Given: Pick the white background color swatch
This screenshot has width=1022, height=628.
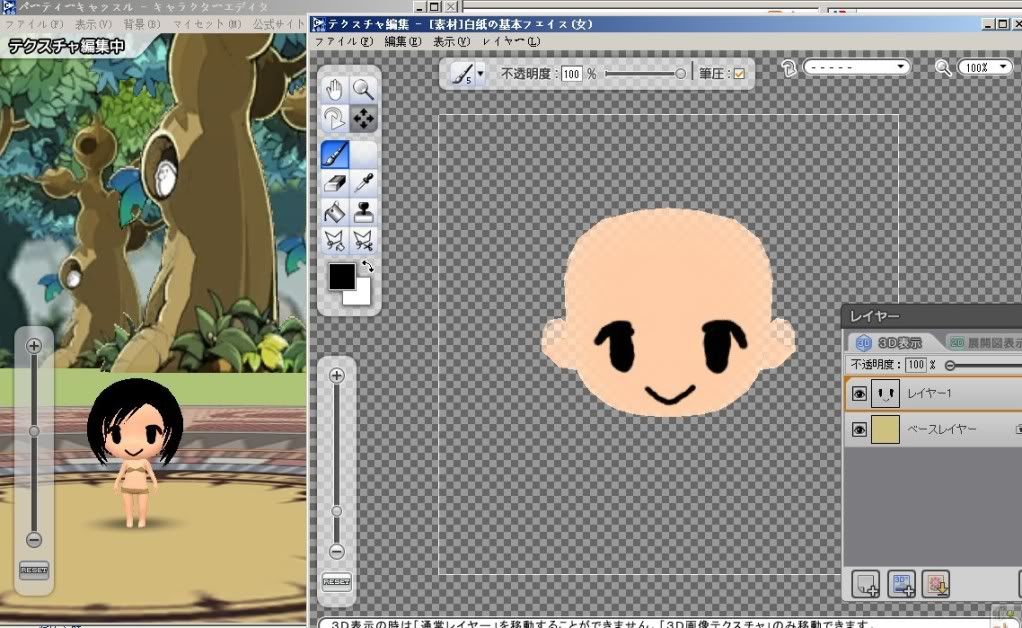Looking at the screenshot, I should click(362, 295).
